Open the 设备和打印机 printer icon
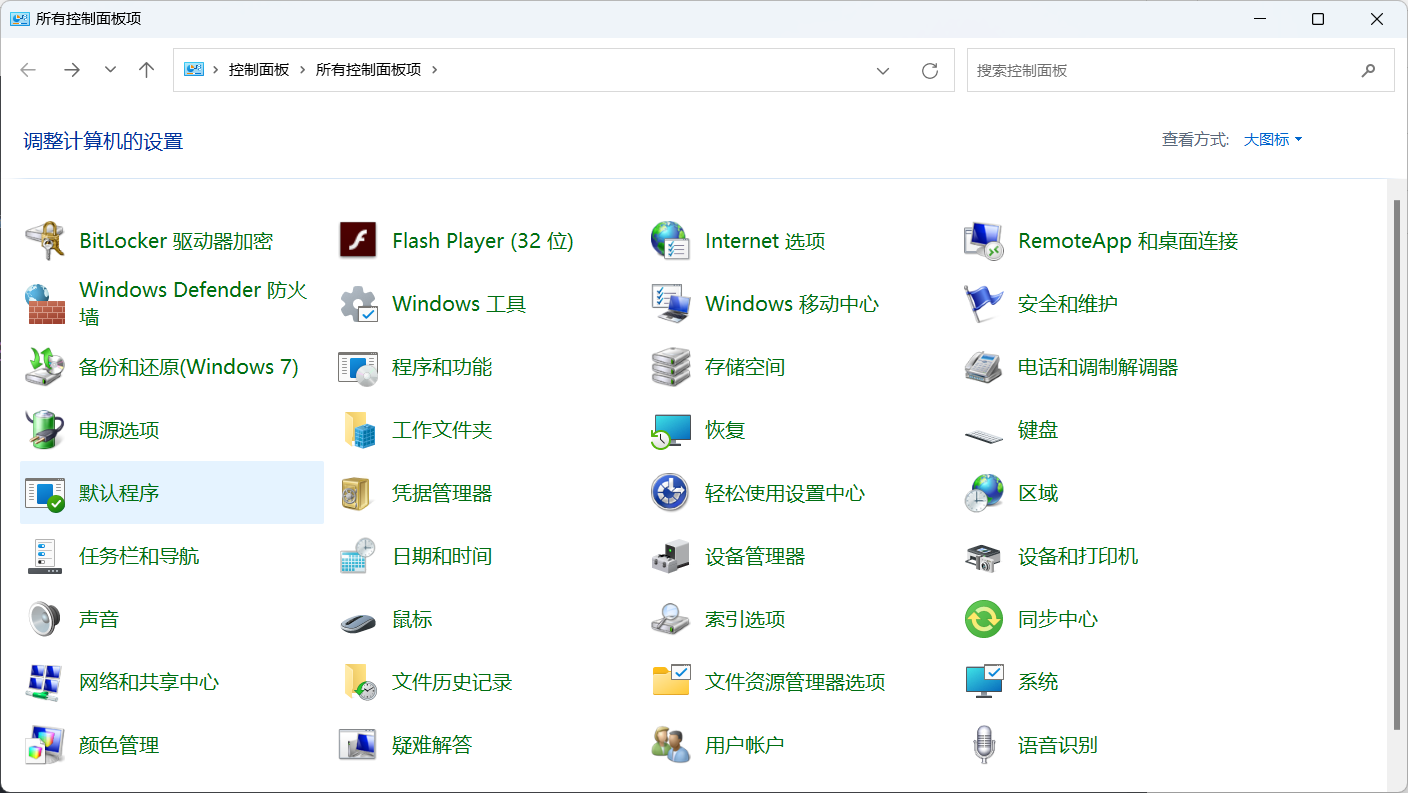This screenshot has height=793, width=1408. [x=983, y=557]
